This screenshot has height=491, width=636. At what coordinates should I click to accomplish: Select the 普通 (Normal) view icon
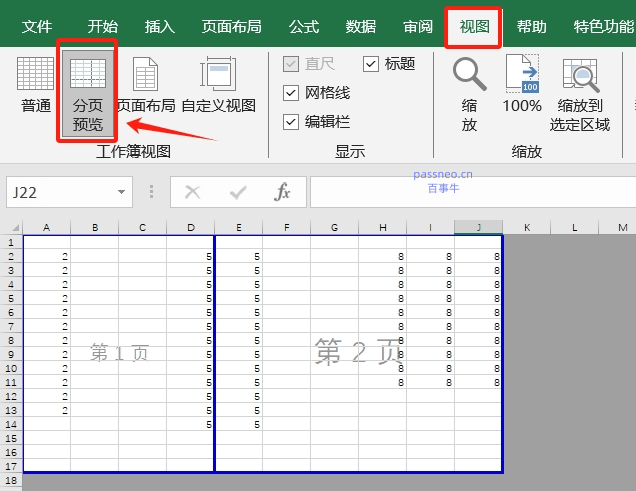36,84
